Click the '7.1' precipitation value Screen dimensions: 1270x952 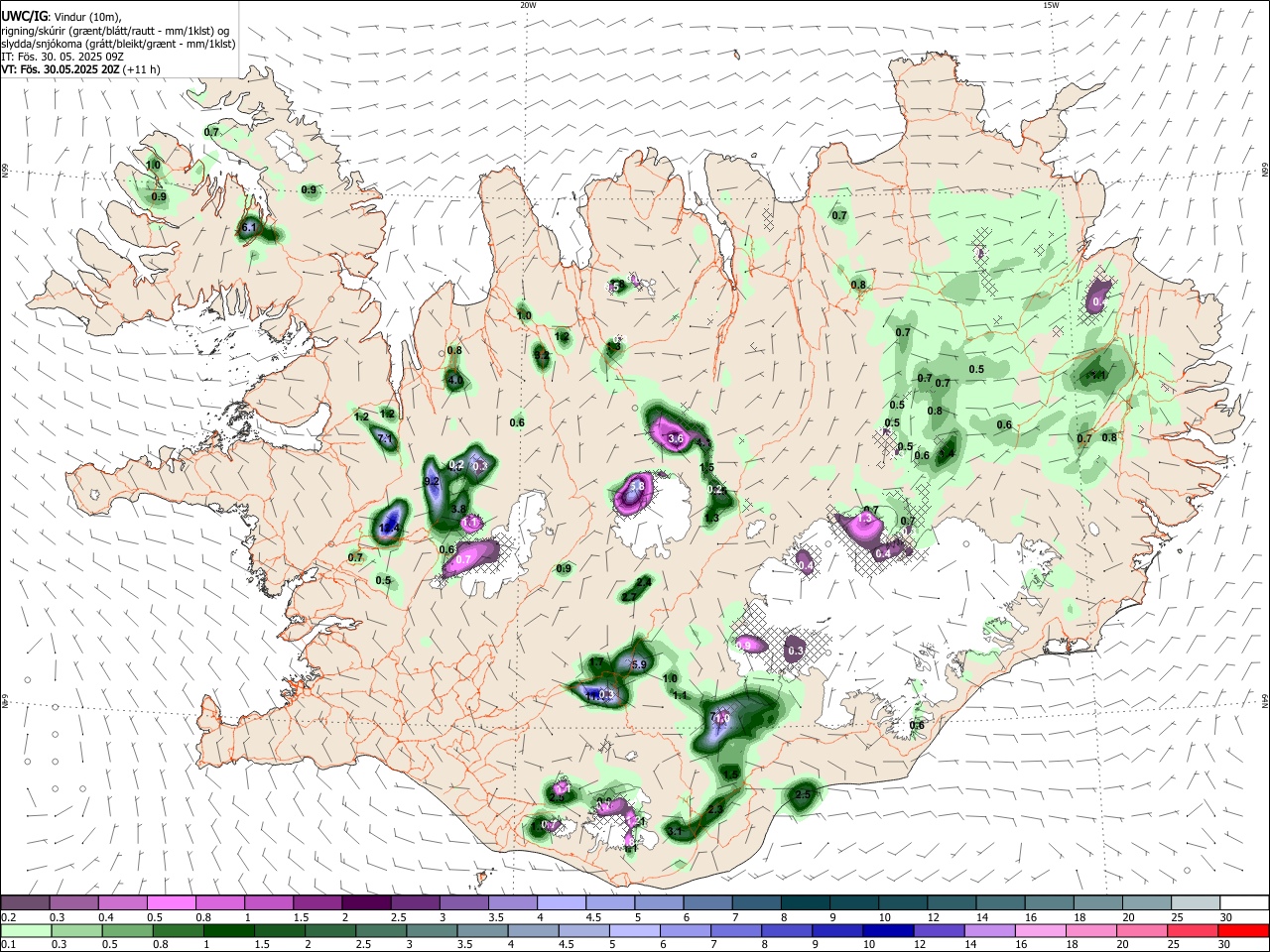click(387, 438)
